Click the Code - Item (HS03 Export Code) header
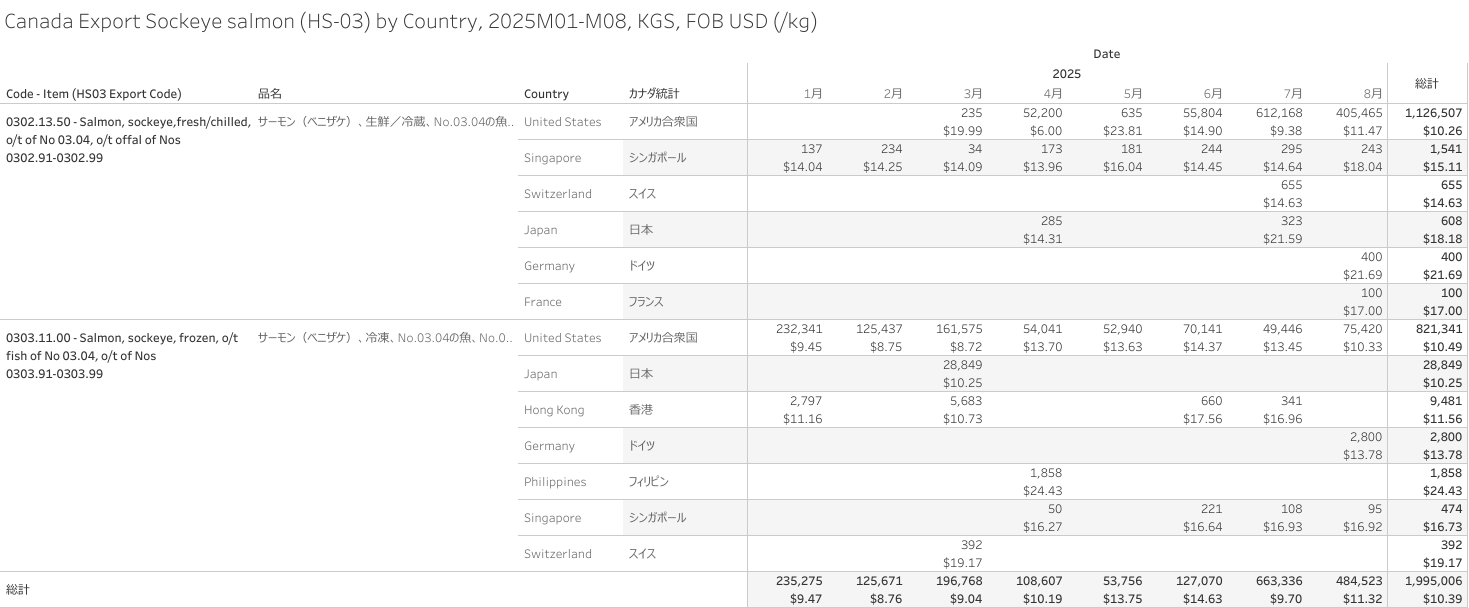Viewport: 1469px width, 608px height. [x=94, y=94]
